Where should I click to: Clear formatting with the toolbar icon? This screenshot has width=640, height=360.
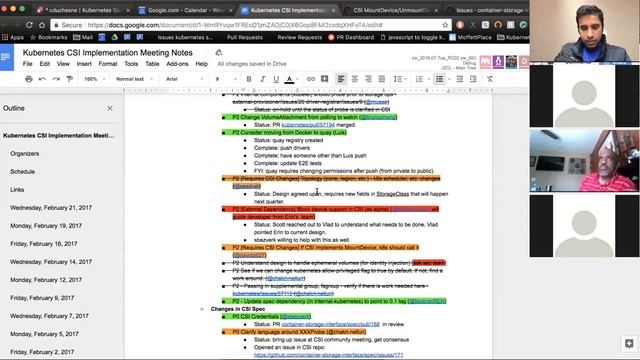(490, 79)
